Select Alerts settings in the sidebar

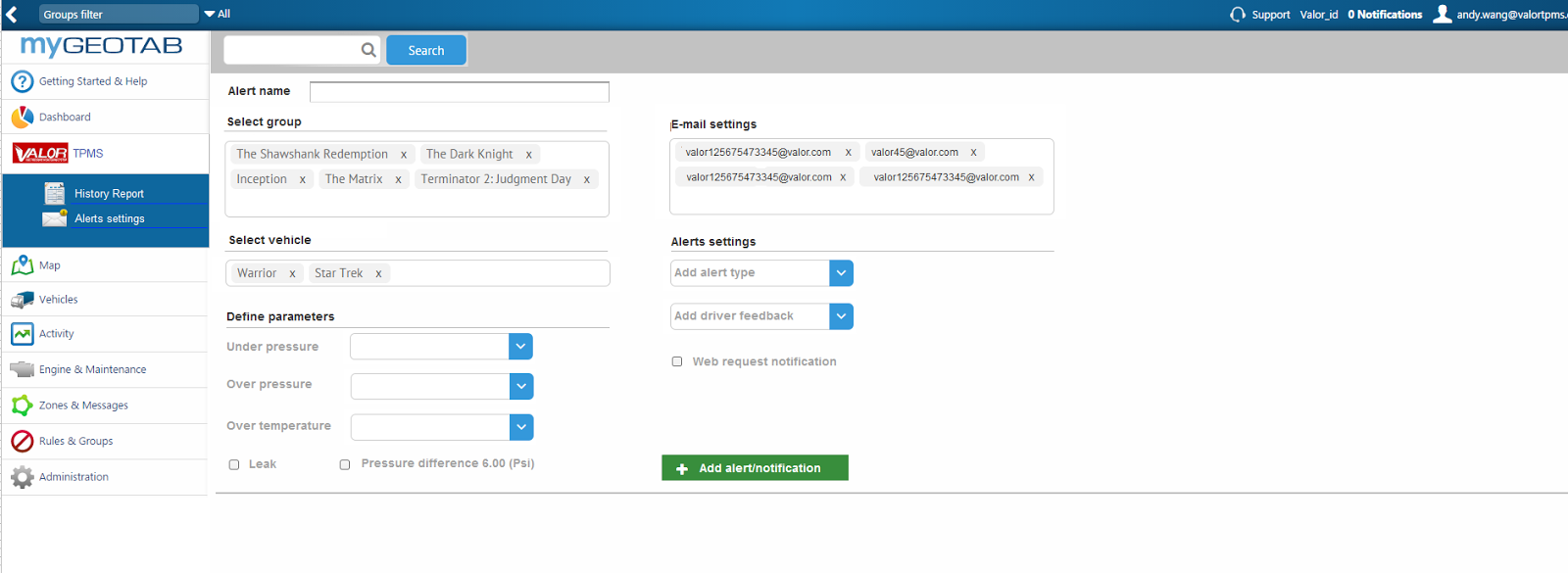110,218
